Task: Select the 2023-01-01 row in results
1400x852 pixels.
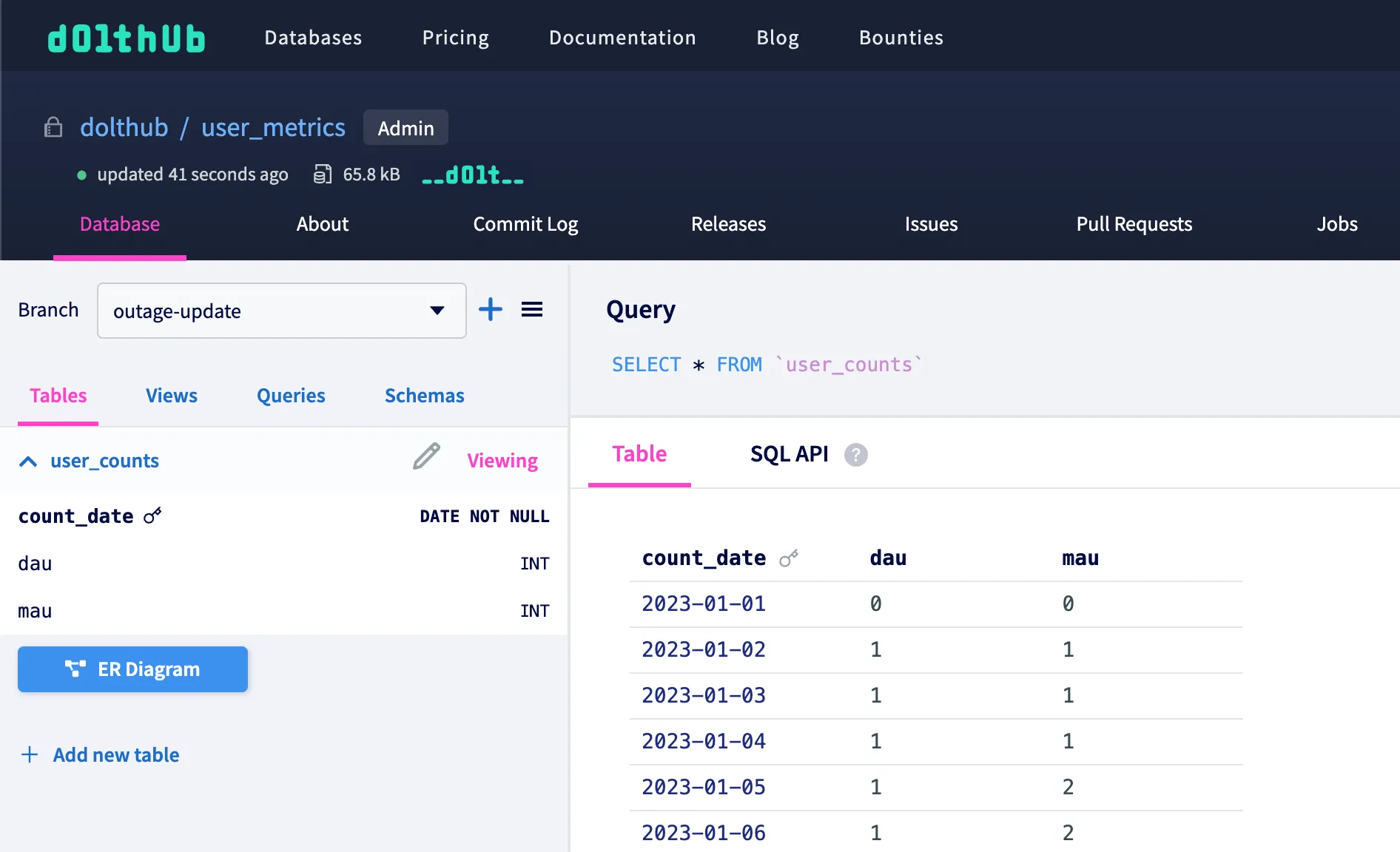Action: pyautogui.click(x=703, y=603)
